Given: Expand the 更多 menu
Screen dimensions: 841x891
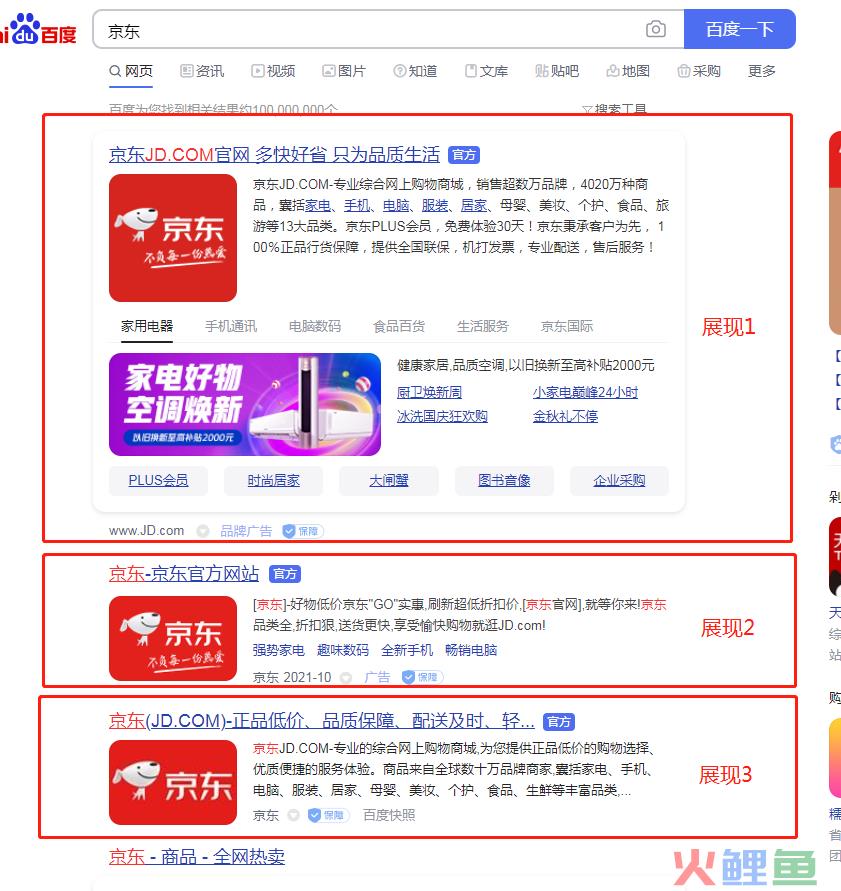Looking at the screenshot, I should [x=762, y=71].
